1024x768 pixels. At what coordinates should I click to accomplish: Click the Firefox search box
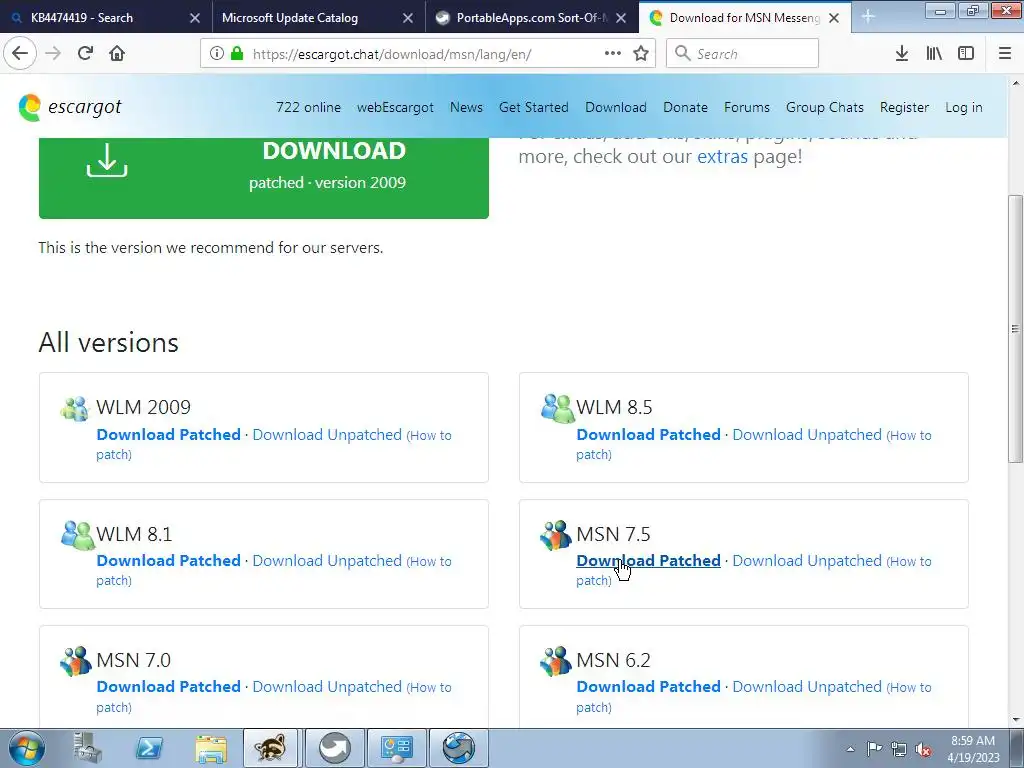click(742, 54)
